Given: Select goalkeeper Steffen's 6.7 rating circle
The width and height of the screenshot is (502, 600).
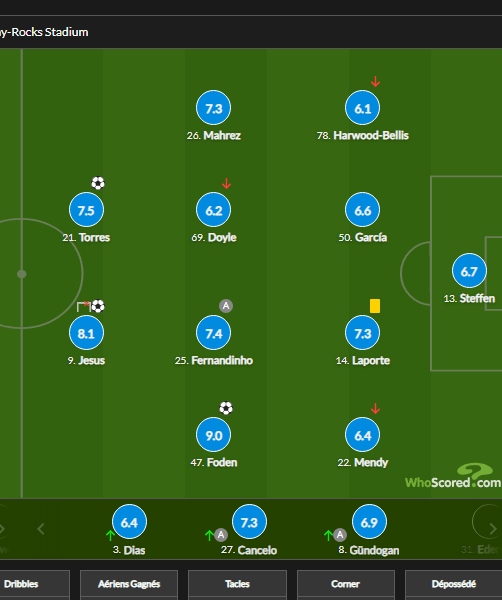Looking at the screenshot, I should pyautogui.click(x=469, y=271).
